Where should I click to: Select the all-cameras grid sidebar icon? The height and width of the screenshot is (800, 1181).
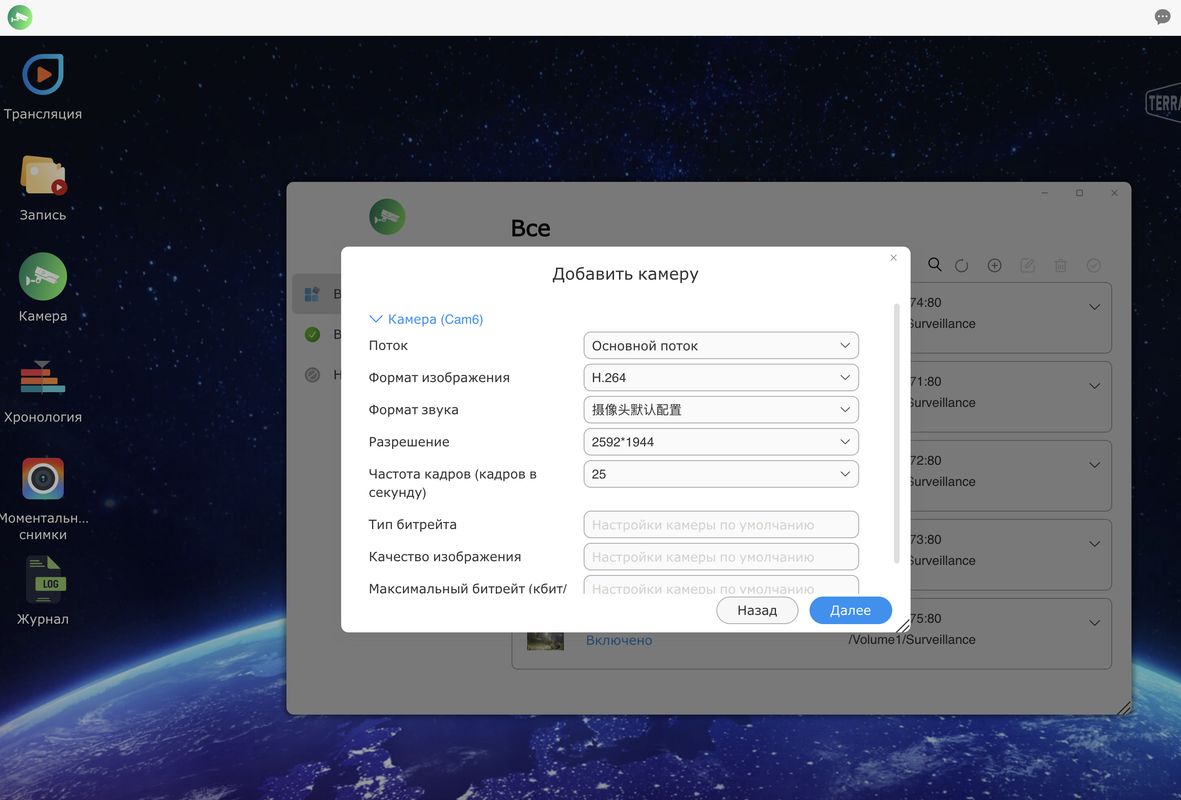coord(312,294)
